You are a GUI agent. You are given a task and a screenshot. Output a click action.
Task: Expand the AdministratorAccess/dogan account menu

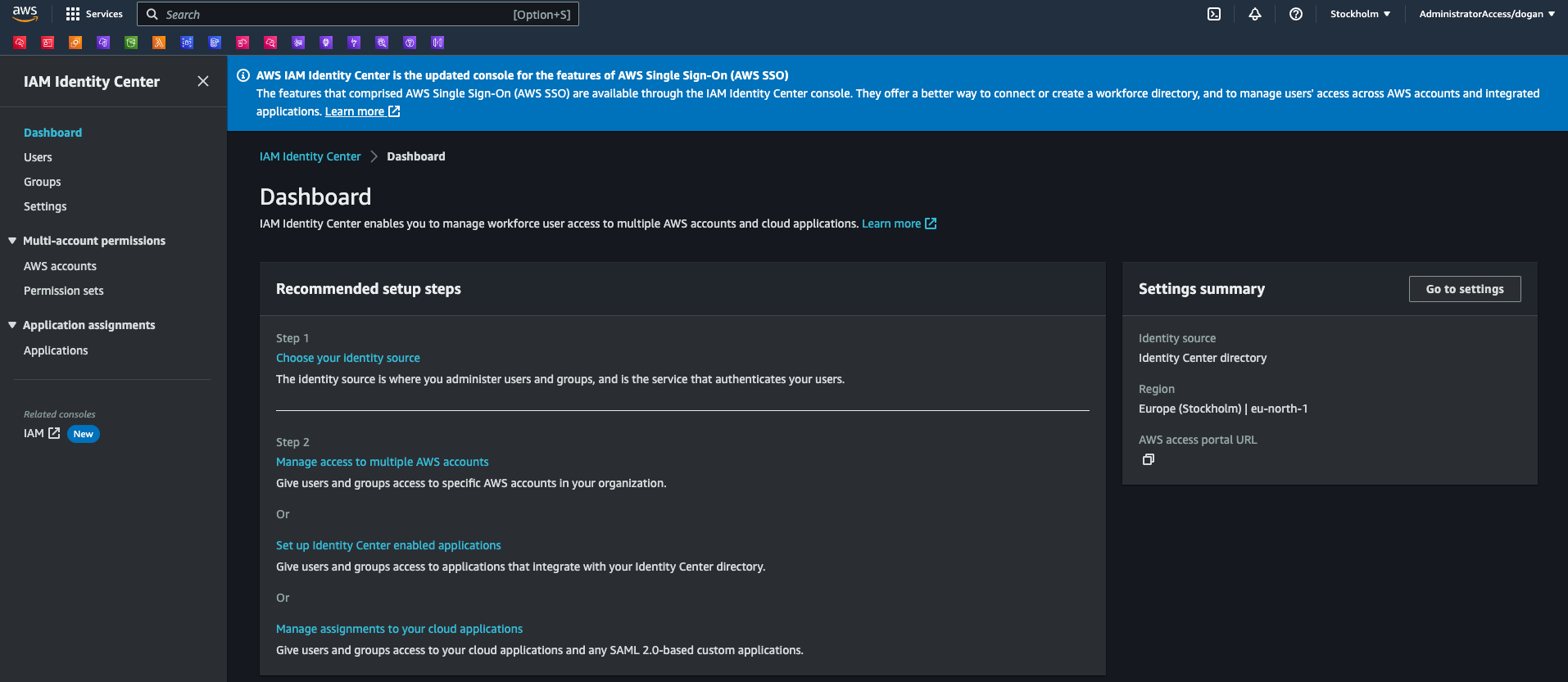(1487, 14)
